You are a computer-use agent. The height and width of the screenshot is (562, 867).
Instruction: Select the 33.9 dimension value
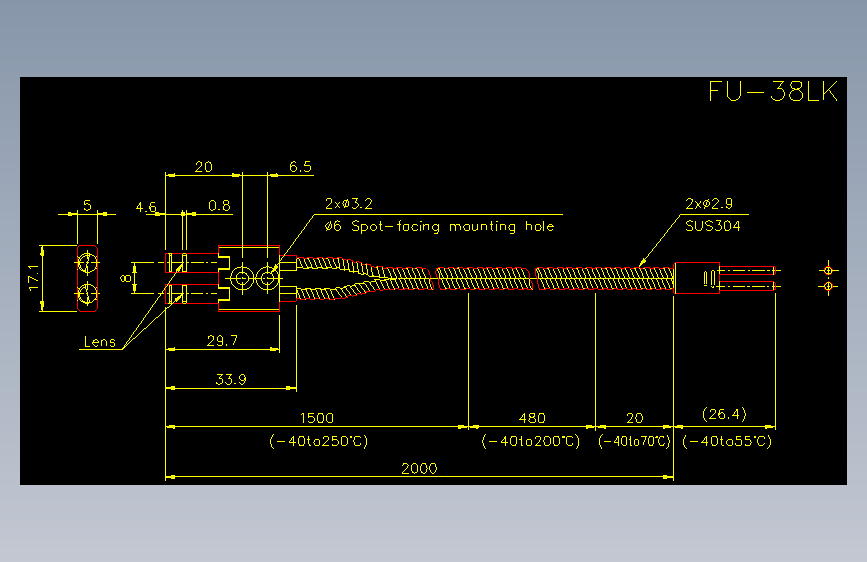coord(231,379)
